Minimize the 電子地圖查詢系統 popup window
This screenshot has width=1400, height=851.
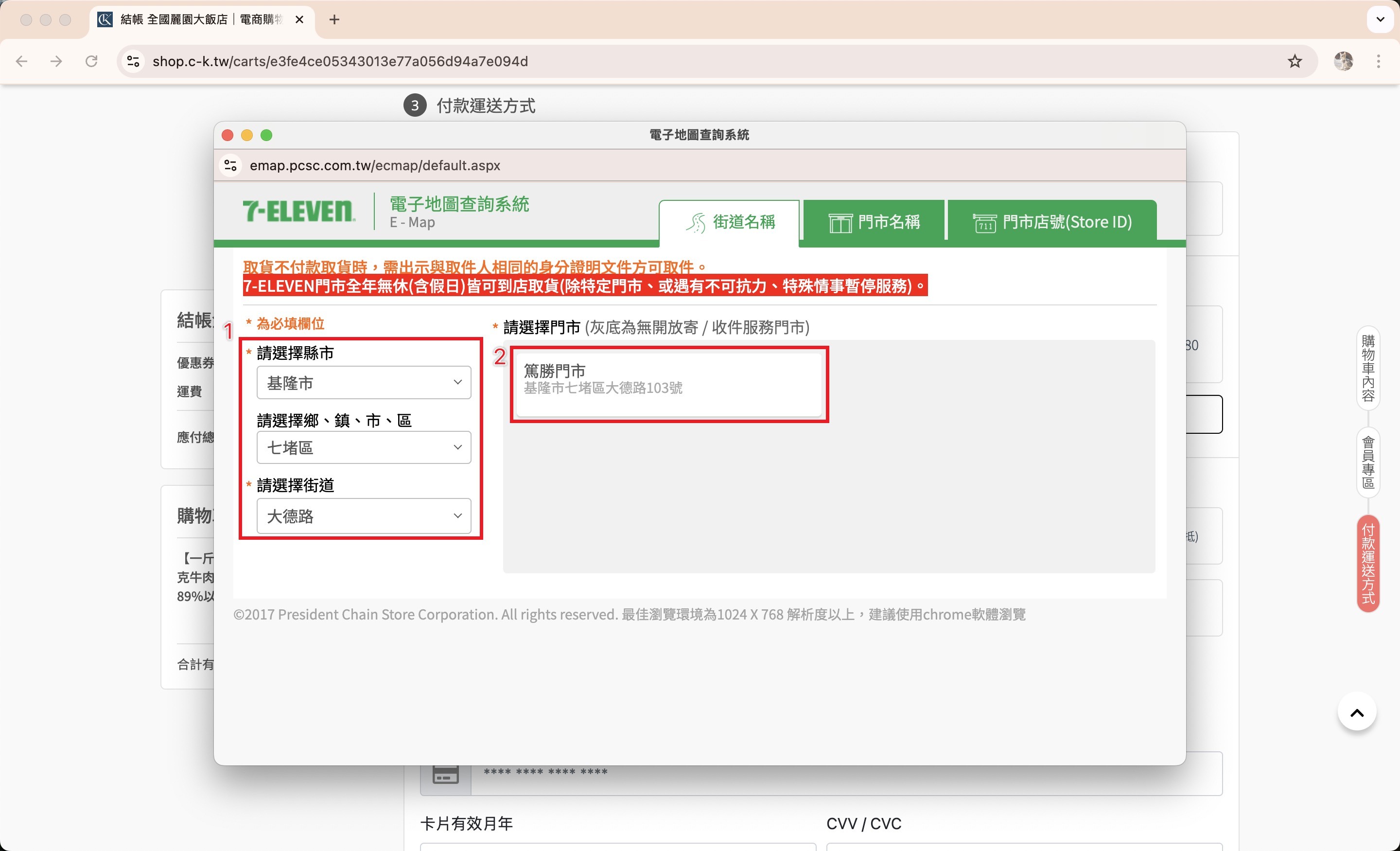click(x=247, y=135)
